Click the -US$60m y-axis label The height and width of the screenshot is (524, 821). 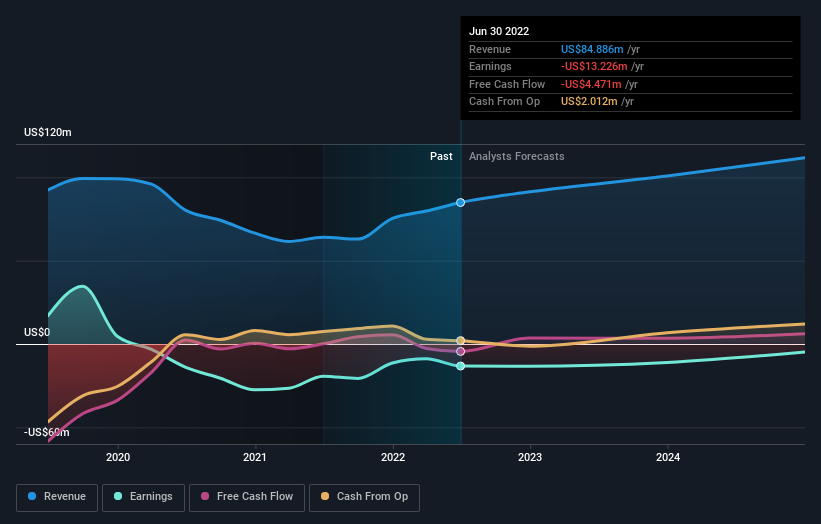pyautogui.click(x=47, y=432)
